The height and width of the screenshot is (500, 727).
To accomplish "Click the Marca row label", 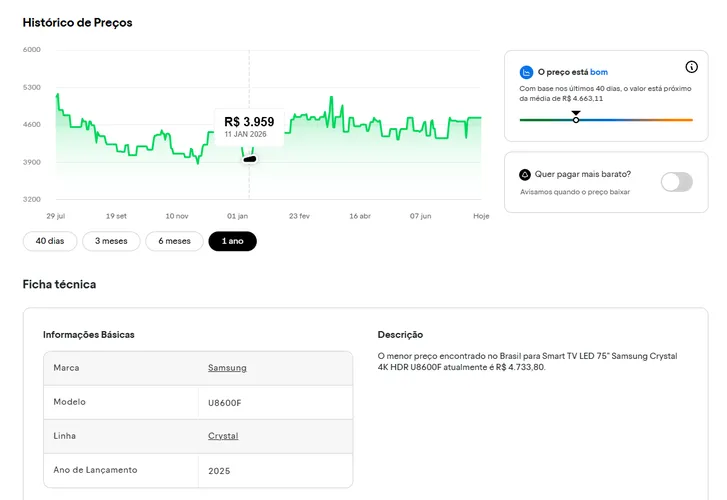I will (66, 368).
